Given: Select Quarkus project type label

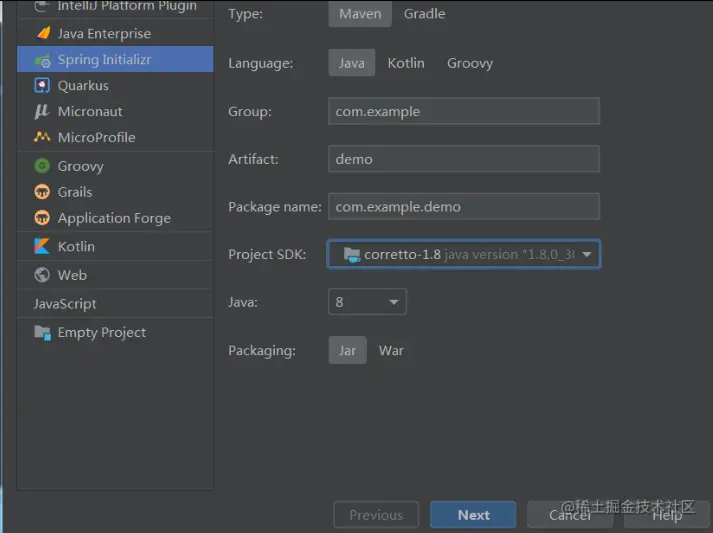Looking at the screenshot, I should [83, 85].
